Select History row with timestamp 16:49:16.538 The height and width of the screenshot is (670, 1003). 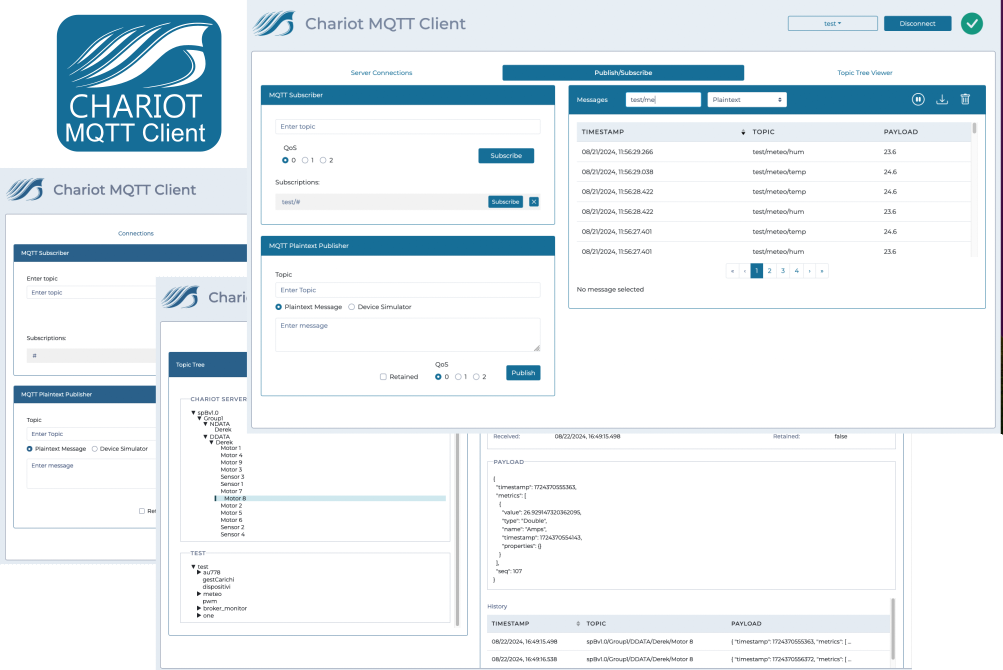(688, 659)
